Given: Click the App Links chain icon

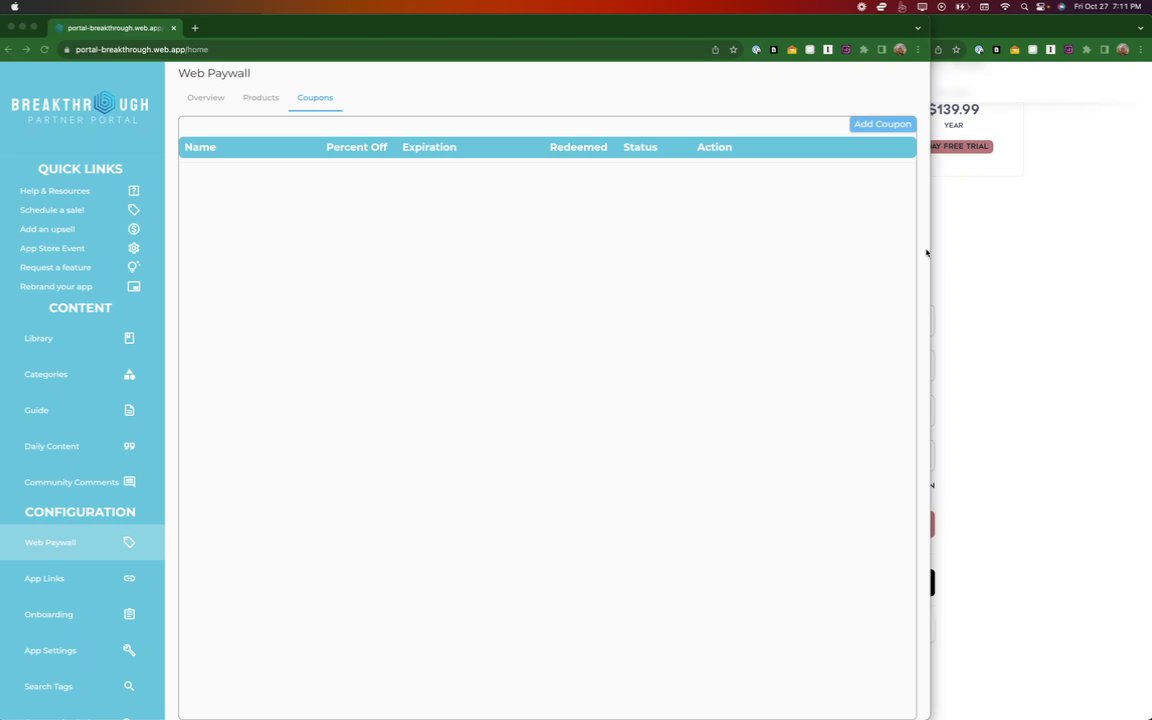Looking at the screenshot, I should pyautogui.click(x=129, y=578).
